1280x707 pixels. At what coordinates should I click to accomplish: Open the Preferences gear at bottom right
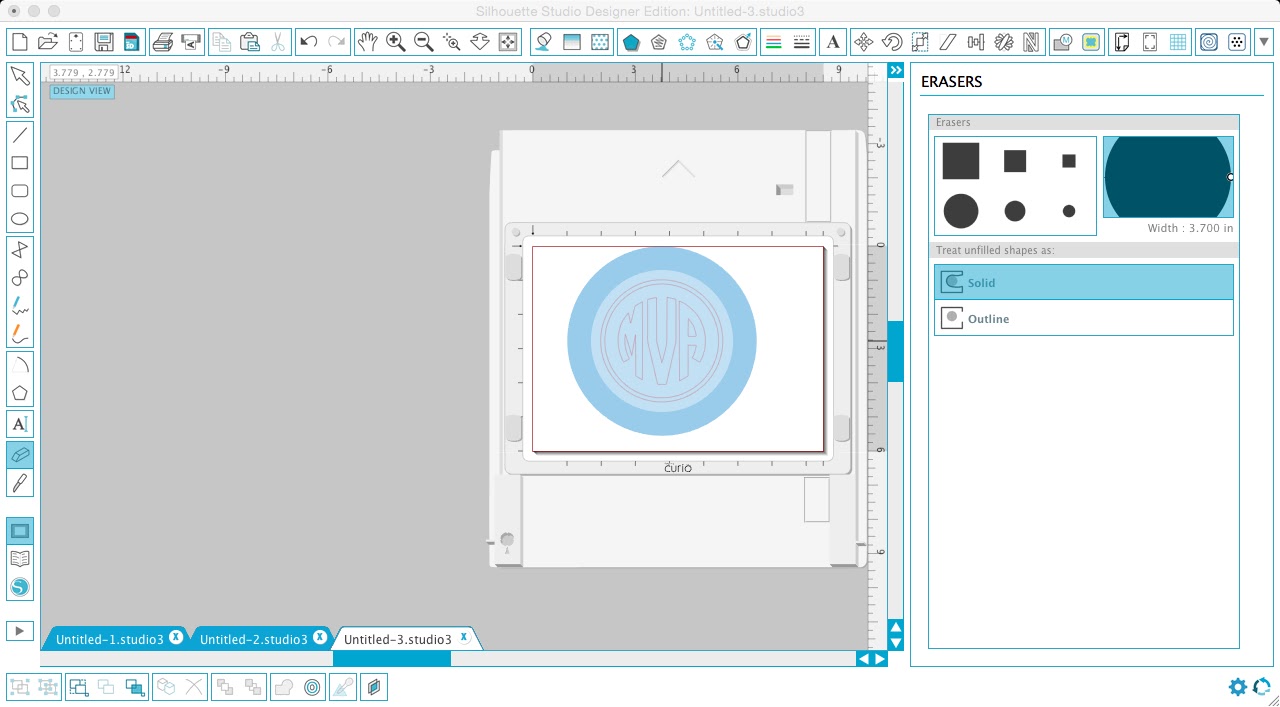click(1238, 687)
